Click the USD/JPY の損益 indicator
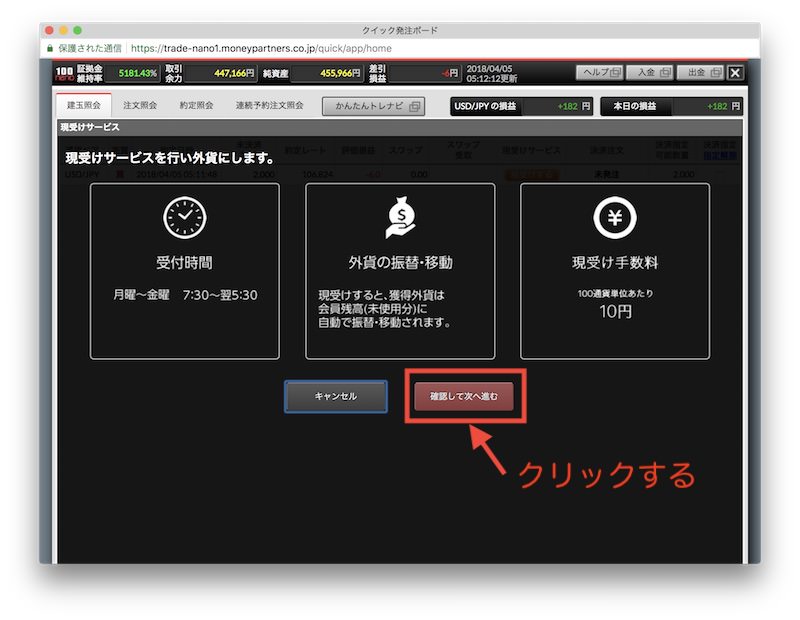800x620 pixels. [x=521, y=106]
